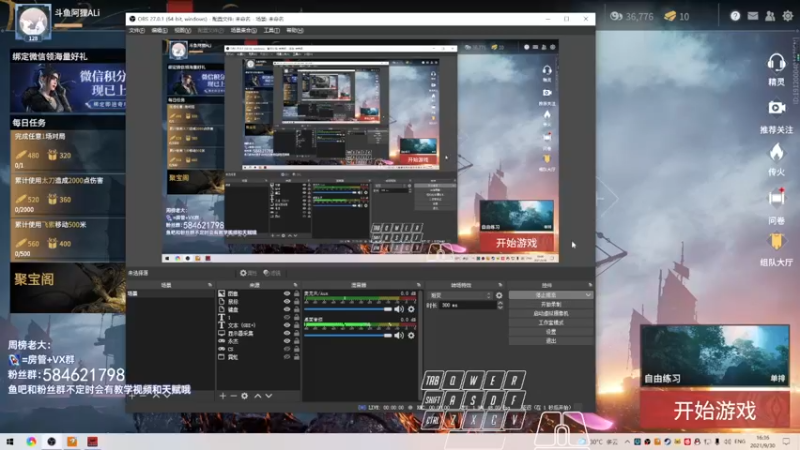Open the Windows Start menu

pos(10,441)
